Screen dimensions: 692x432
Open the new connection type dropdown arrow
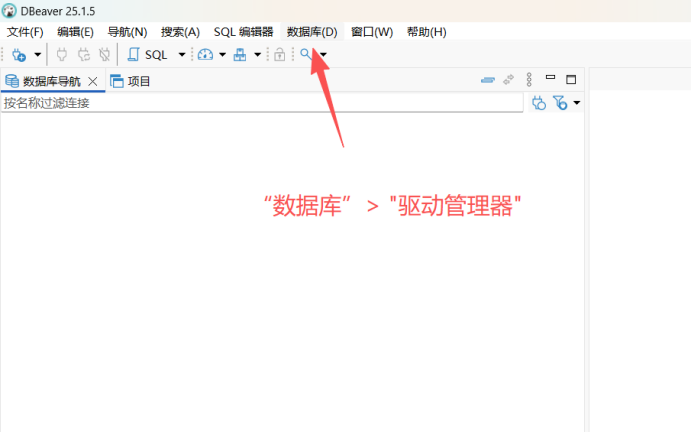(x=38, y=55)
